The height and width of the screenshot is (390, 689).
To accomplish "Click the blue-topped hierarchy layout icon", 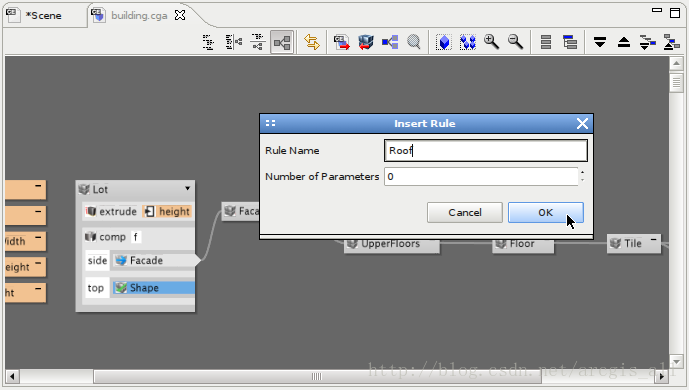I will pyautogui.click(x=570, y=42).
